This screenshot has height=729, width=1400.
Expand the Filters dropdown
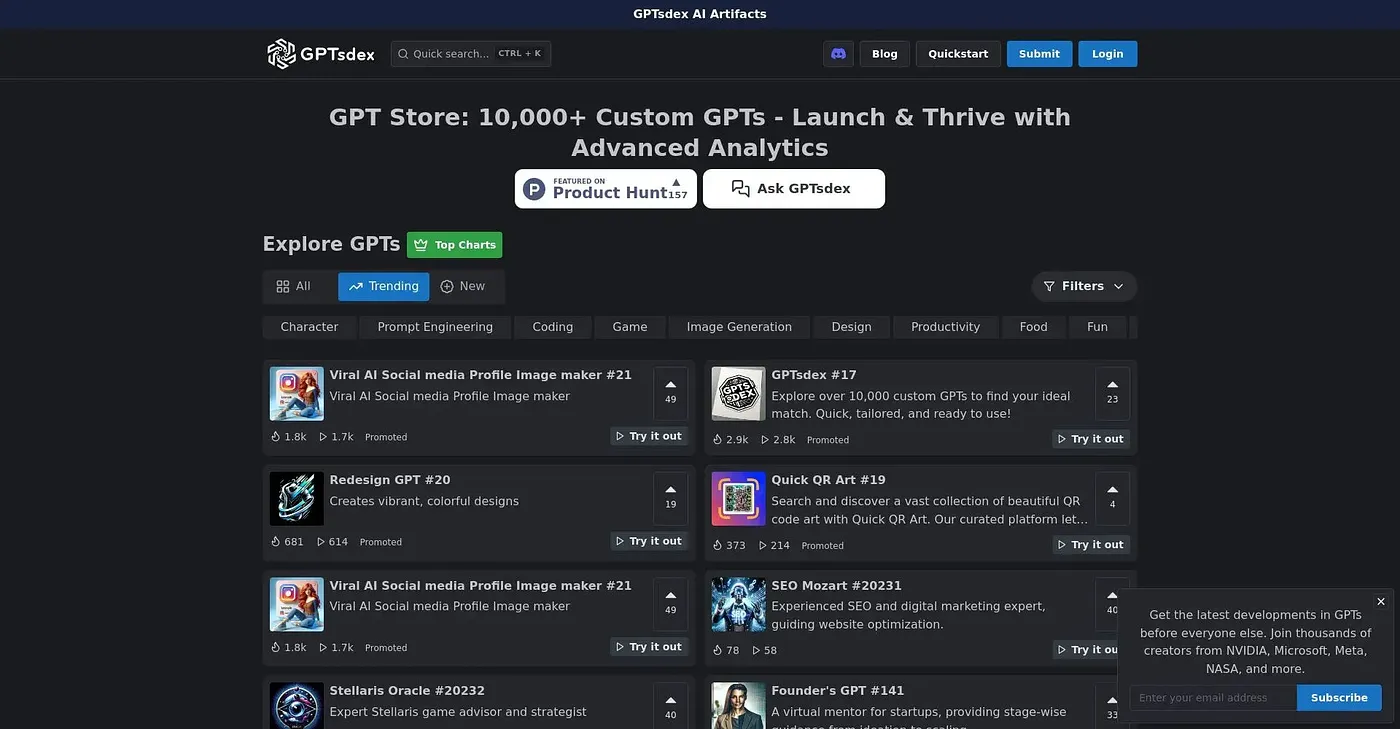[1084, 286]
